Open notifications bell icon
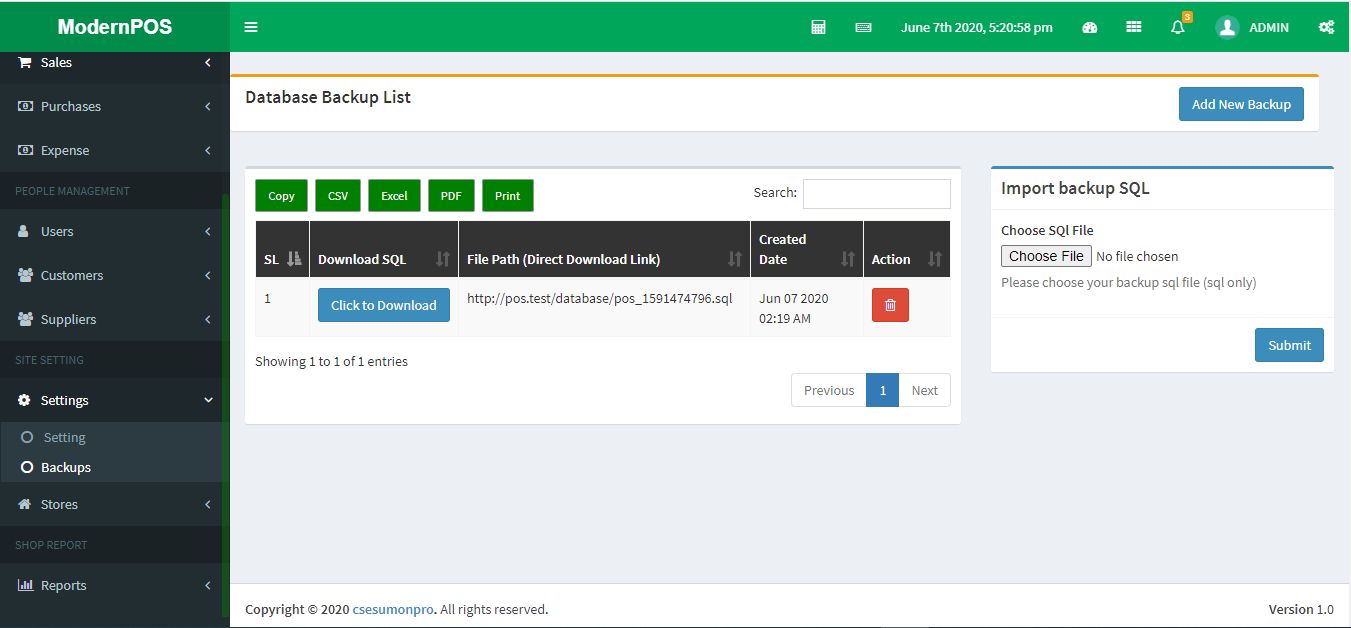This screenshot has width=1351, height=628. 1178,27
